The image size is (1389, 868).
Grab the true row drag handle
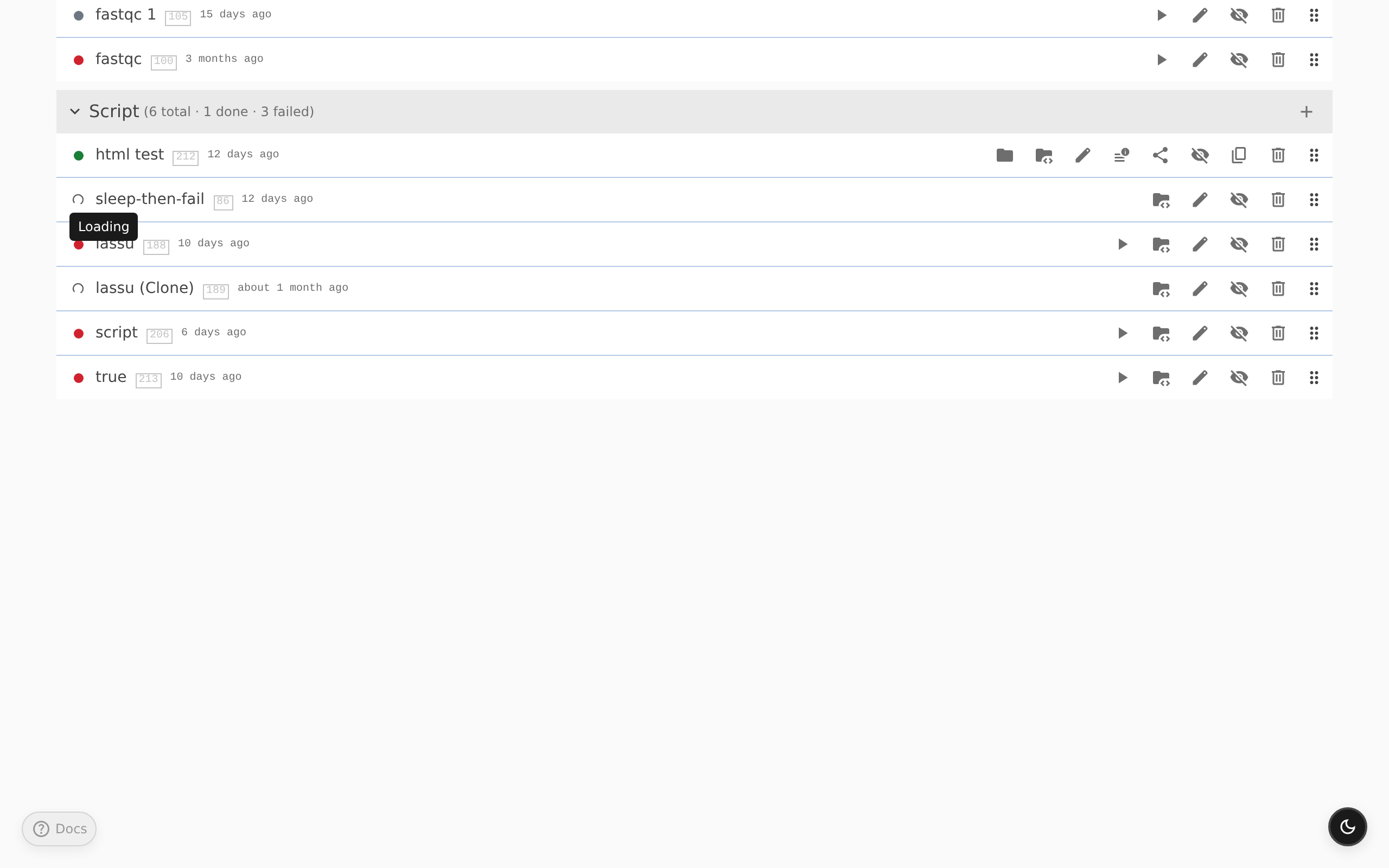click(1314, 378)
